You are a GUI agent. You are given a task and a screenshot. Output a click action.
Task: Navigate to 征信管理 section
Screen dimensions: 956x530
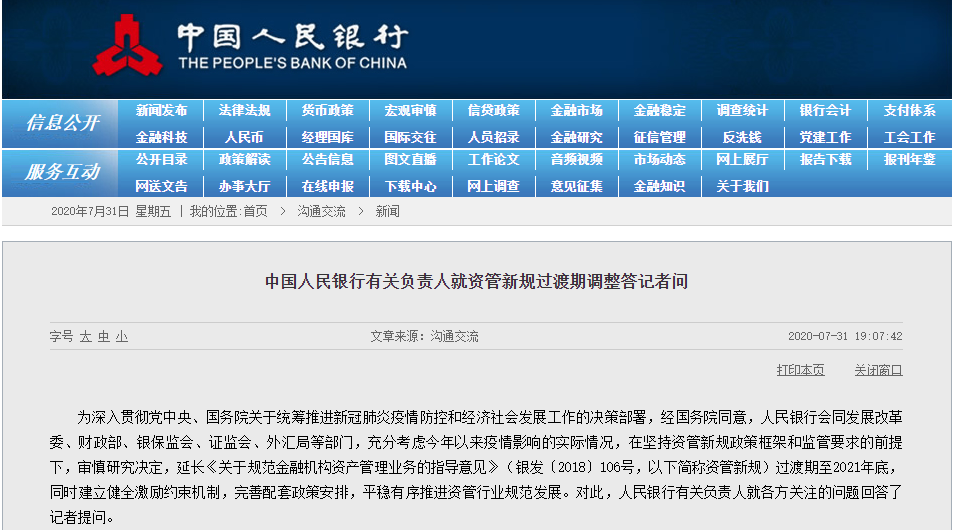[659, 137]
